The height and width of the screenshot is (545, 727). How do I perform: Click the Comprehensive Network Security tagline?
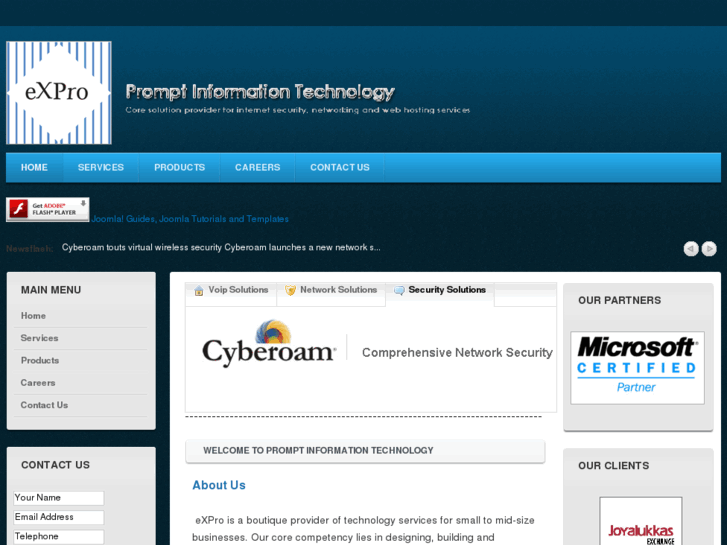tap(457, 353)
